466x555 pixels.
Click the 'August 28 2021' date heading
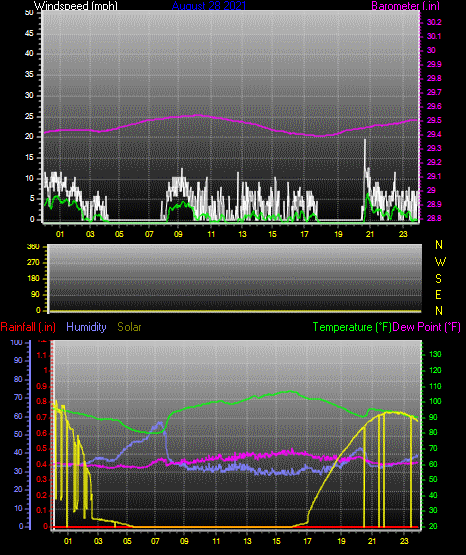(x=209, y=6)
